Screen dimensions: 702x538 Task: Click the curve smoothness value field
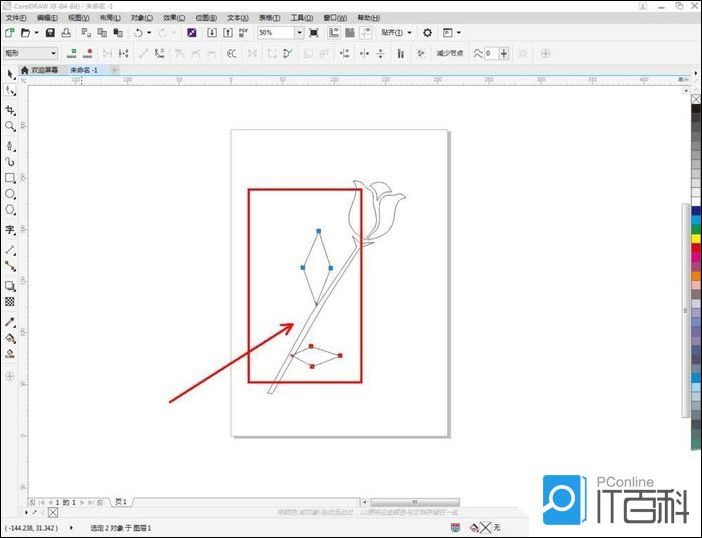(x=491, y=54)
